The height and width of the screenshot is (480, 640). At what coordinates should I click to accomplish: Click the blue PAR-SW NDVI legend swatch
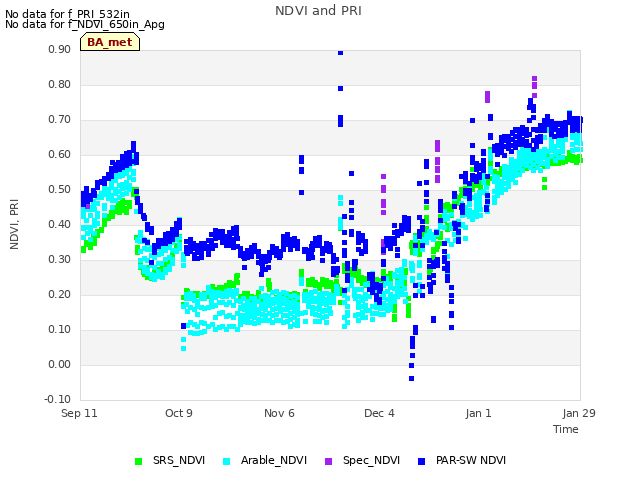point(422,462)
